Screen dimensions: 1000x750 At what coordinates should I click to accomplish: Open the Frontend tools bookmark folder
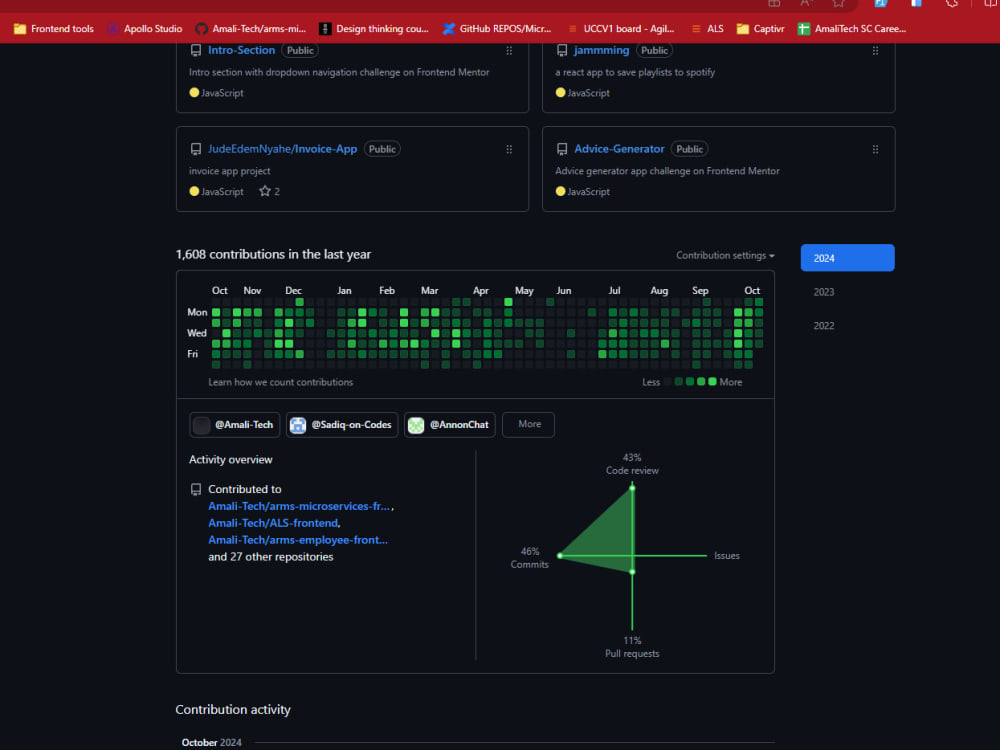pyautogui.click(x=54, y=29)
